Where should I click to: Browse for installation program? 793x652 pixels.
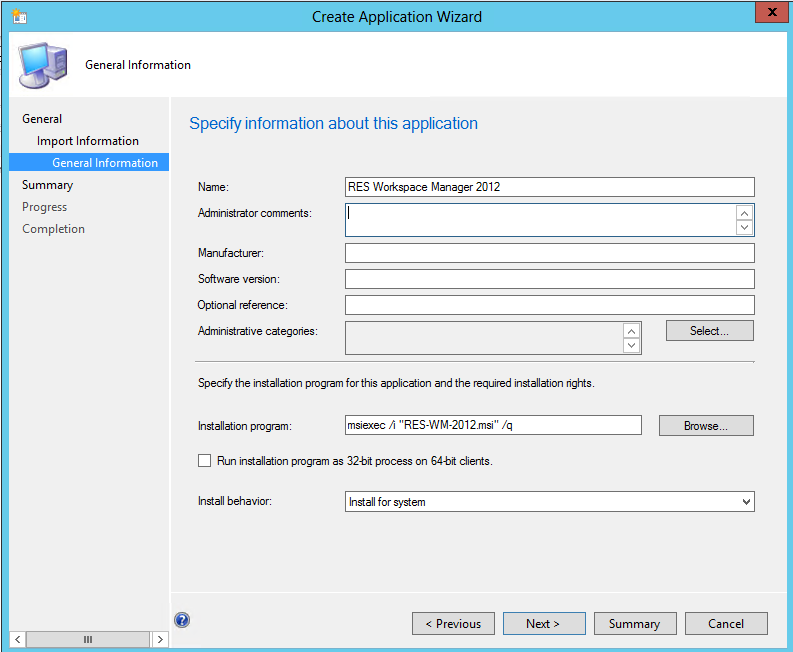tap(706, 425)
